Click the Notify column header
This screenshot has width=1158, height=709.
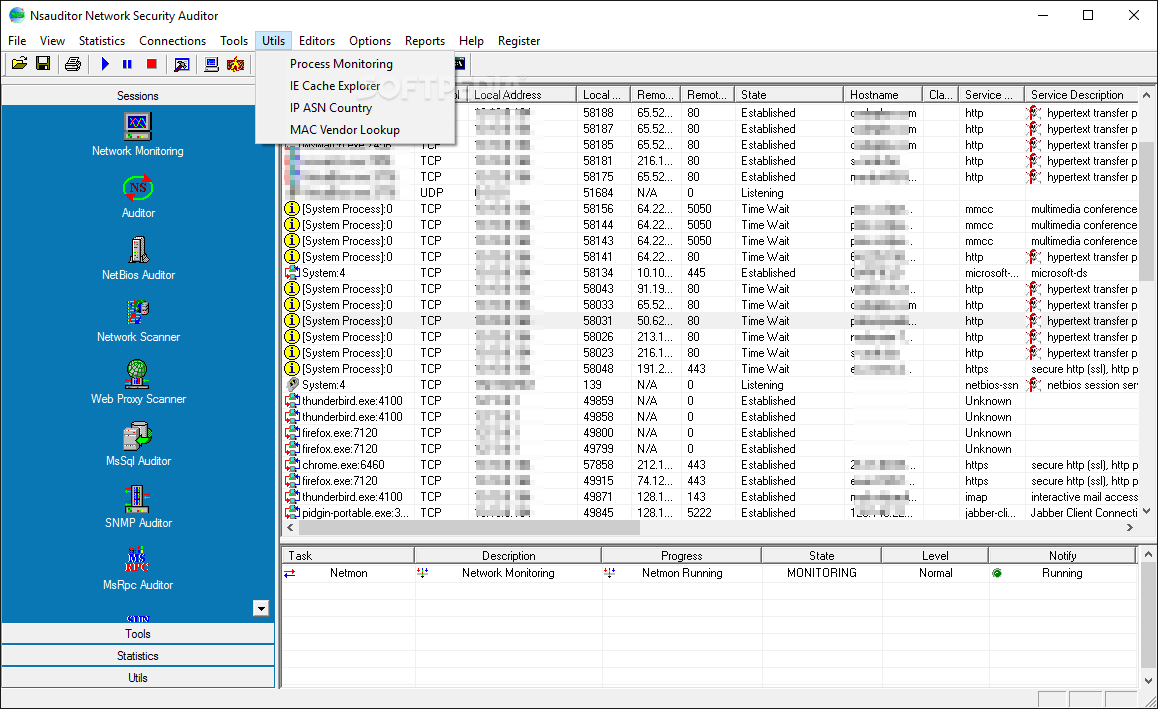[1062, 555]
